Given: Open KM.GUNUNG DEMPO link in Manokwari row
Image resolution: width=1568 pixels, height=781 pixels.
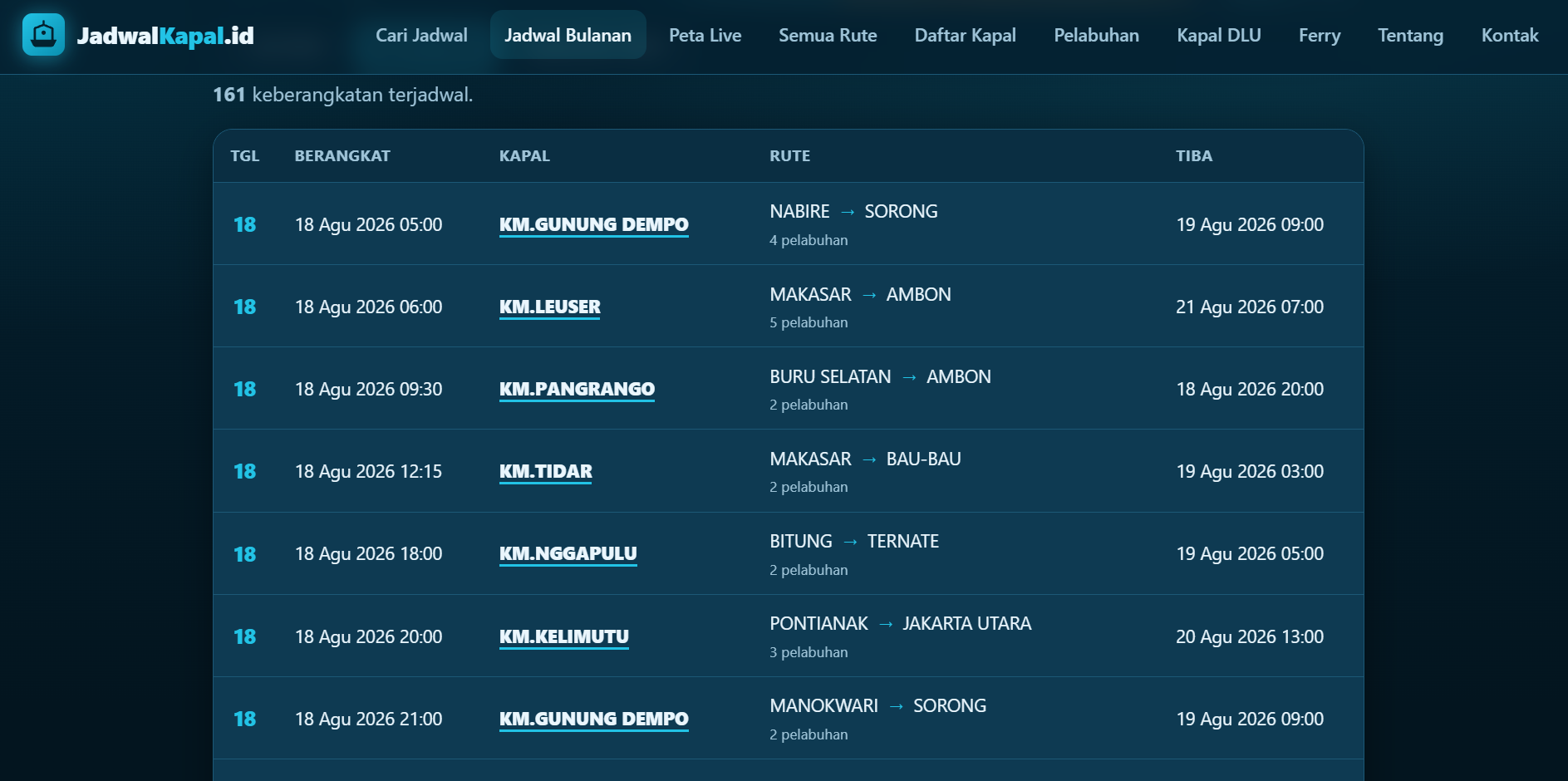Looking at the screenshot, I should pyautogui.click(x=593, y=719).
